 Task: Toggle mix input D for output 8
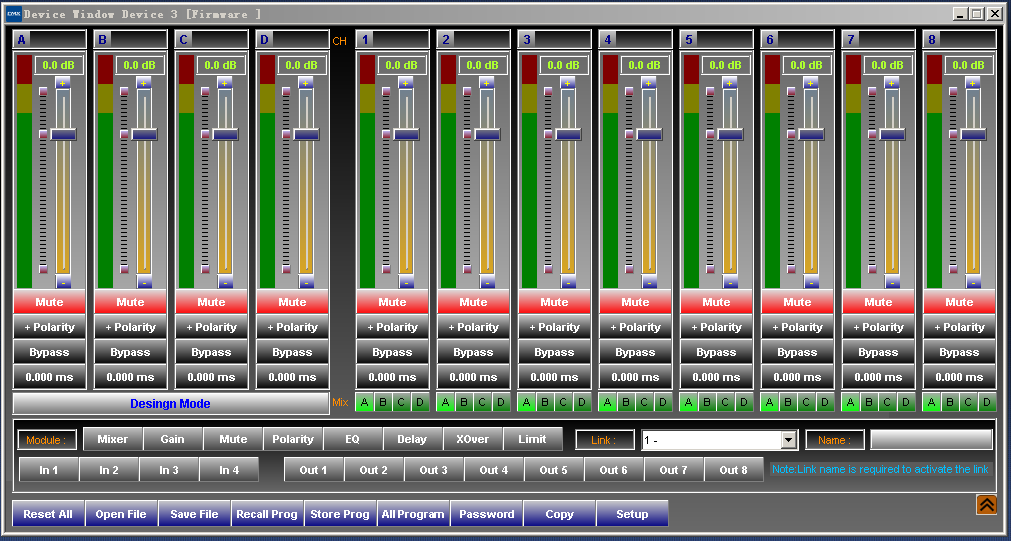pyautogui.click(x=986, y=402)
